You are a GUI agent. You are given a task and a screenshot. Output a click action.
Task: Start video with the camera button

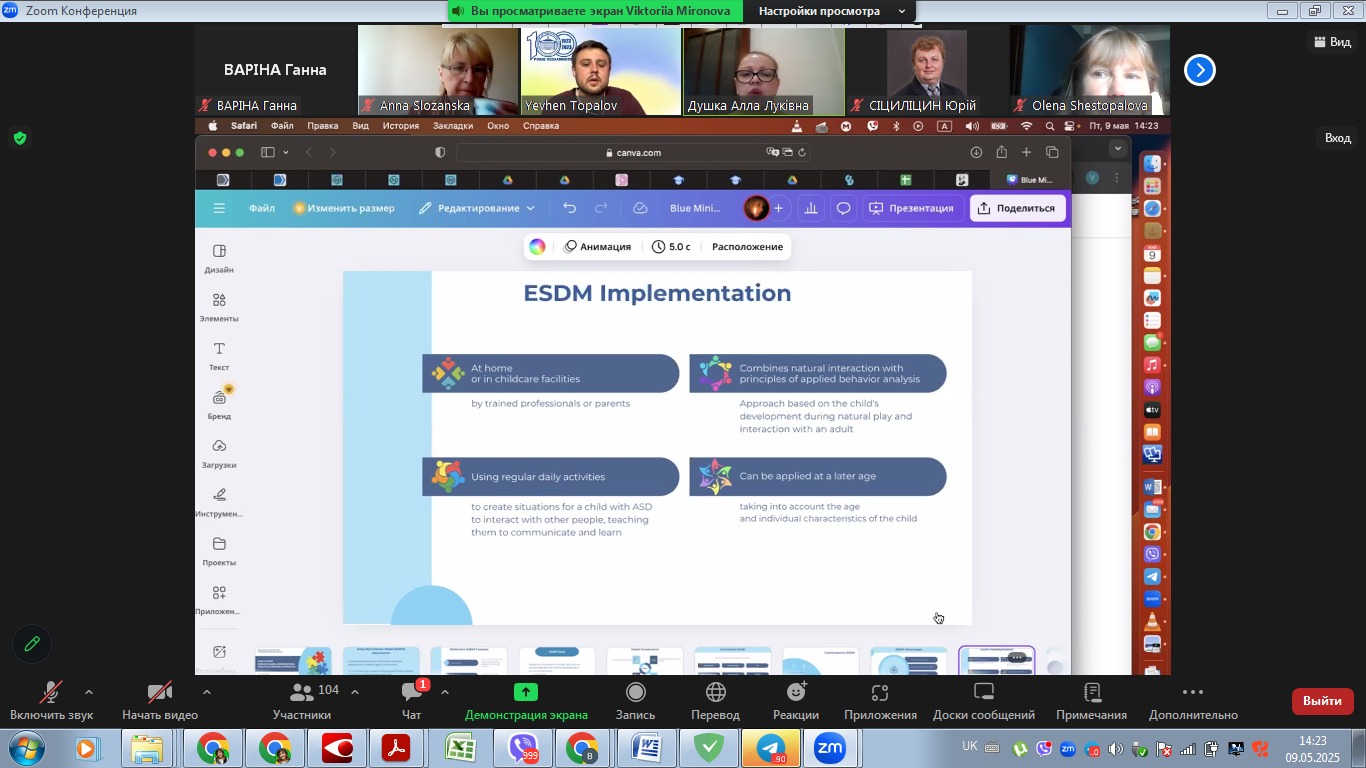(160, 701)
